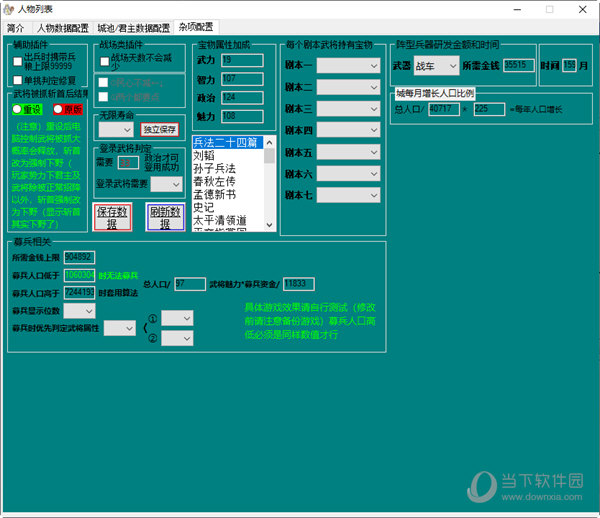Click the 保存数据 button
Image resolution: width=600 pixels, height=518 pixels.
pos(112,217)
